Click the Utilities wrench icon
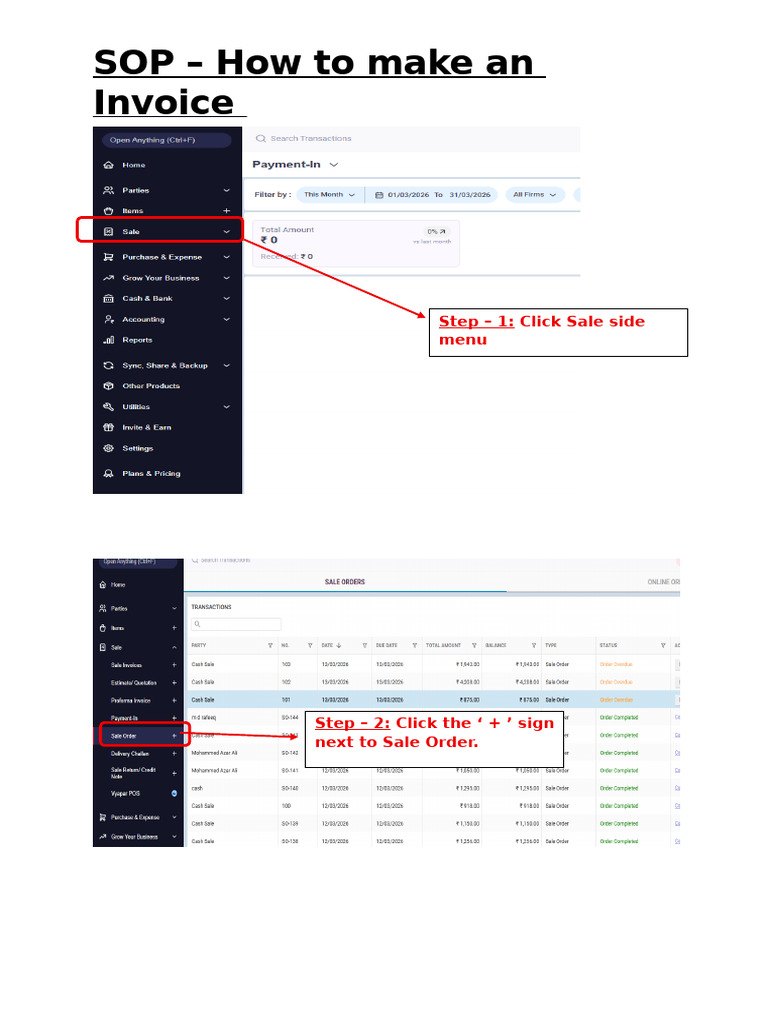Screen dimensions: 768x1024 pyautogui.click(x=108, y=407)
